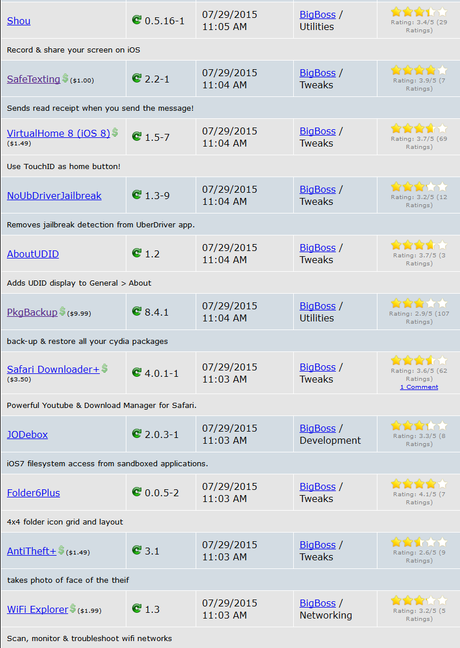Viewport: 460px width, 648px height.
Task: Click the dollar sign icon beside PkgBackup
Action: coord(62,311)
